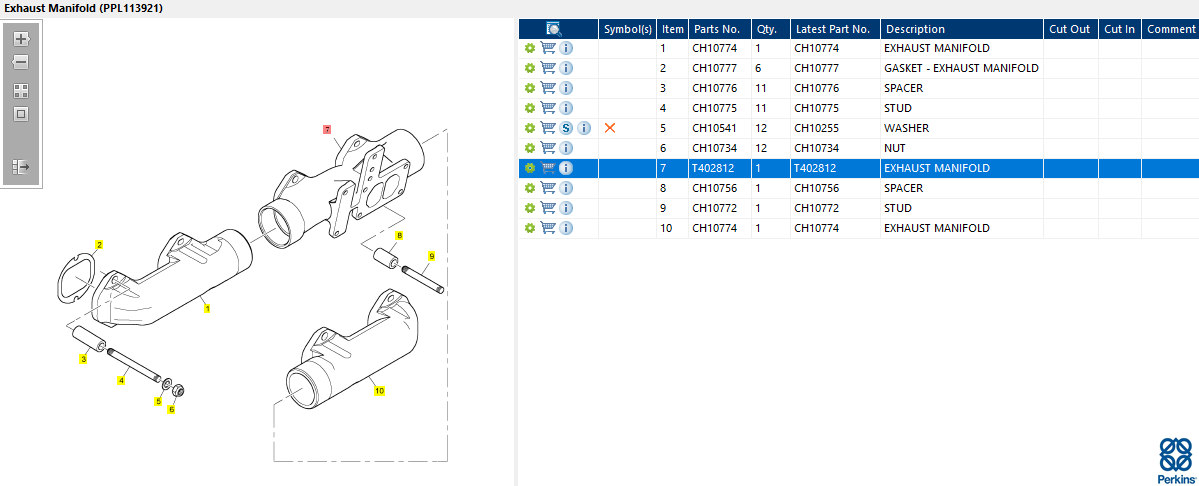Show info for item 3 SPACER CH10776

(x=567, y=88)
